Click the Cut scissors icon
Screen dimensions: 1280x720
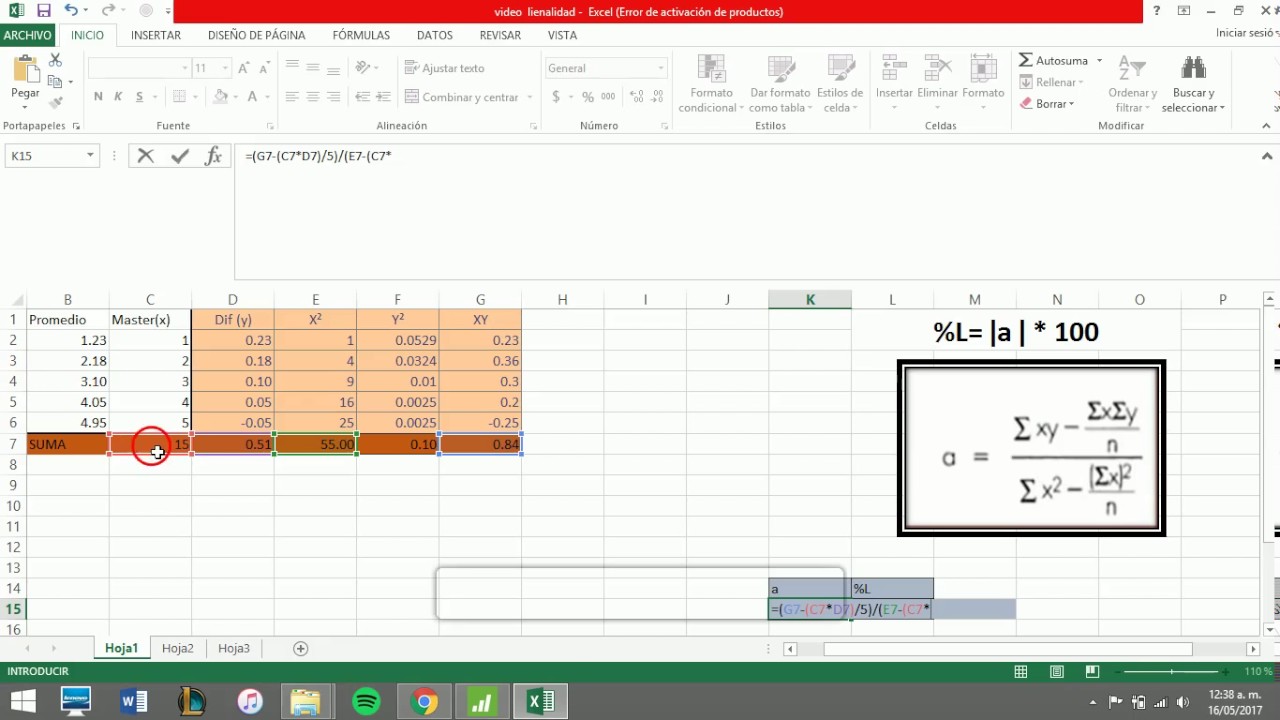pyautogui.click(x=55, y=62)
